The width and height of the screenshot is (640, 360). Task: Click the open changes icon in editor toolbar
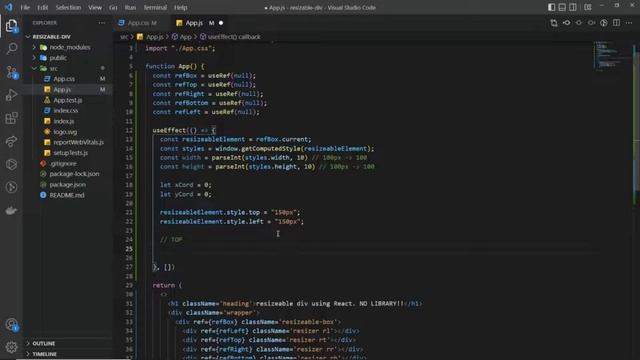pyautogui.click(x=553, y=23)
